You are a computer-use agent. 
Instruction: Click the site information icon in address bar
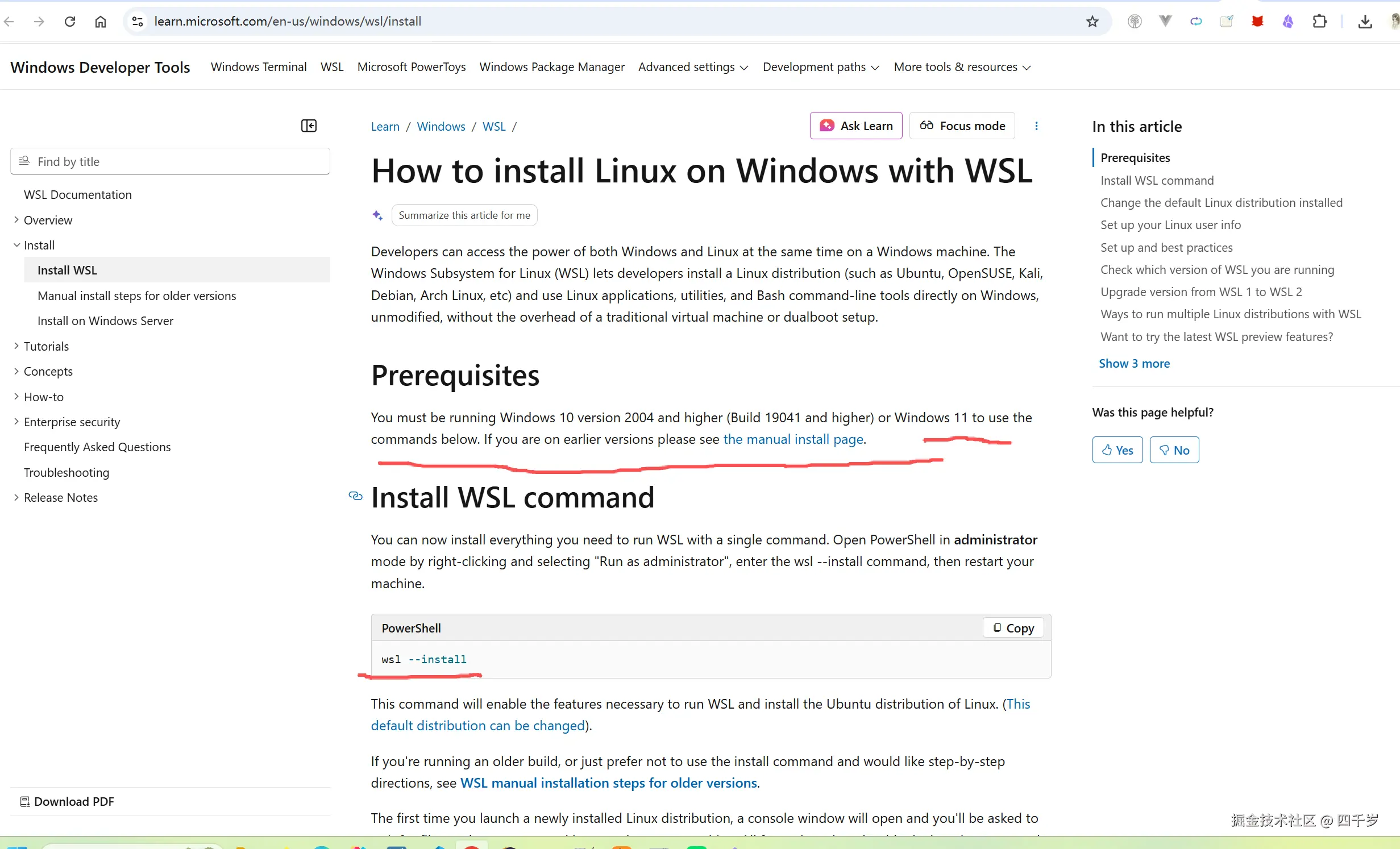138,22
